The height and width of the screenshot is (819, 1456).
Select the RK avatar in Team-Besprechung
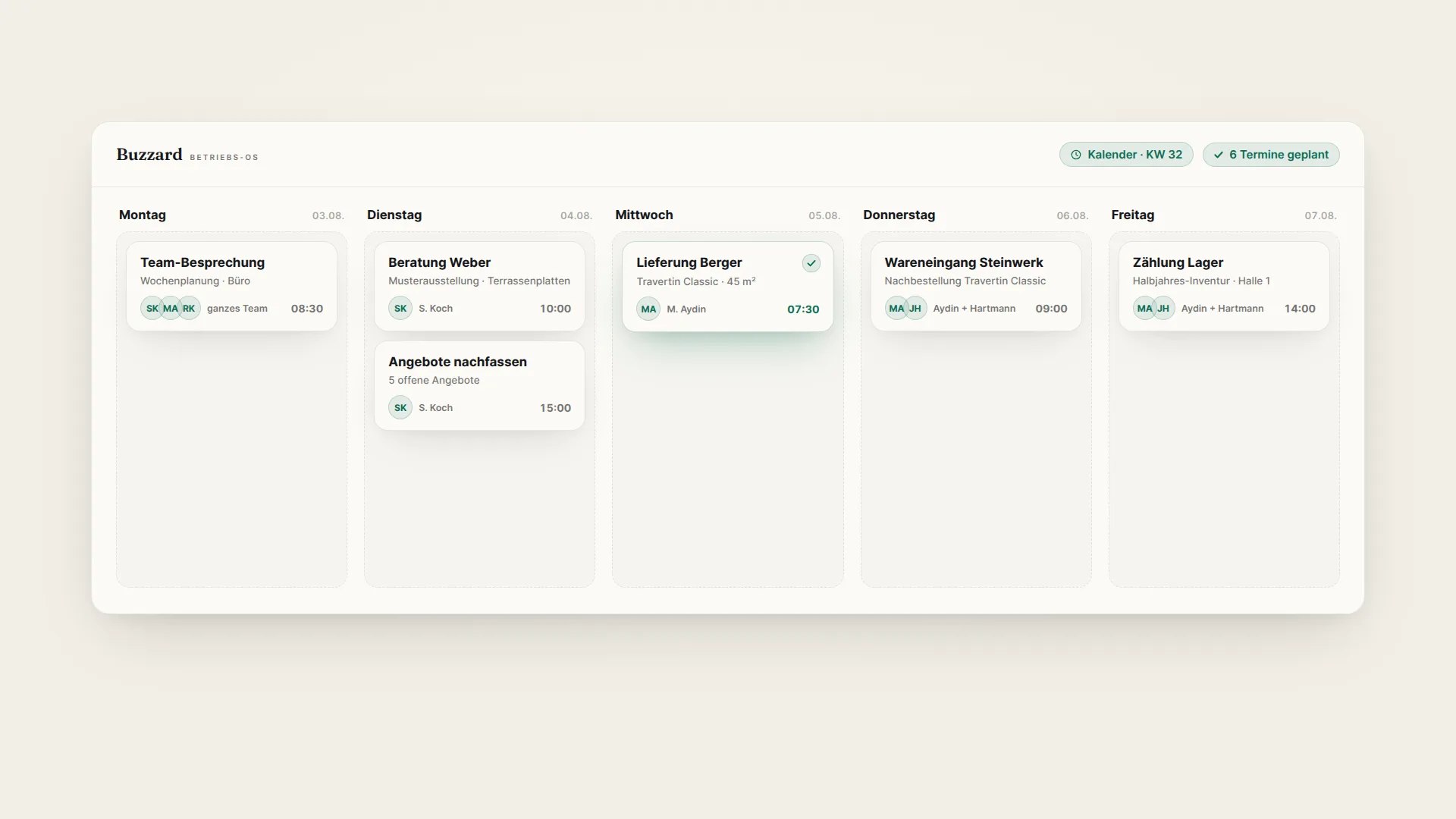click(x=189, y=309)
